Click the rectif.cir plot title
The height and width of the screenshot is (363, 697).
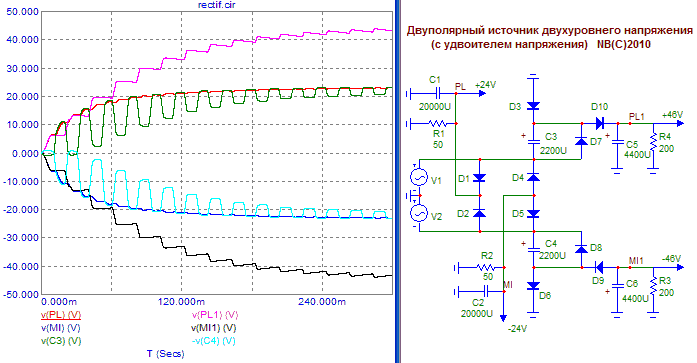pos(216,5)
